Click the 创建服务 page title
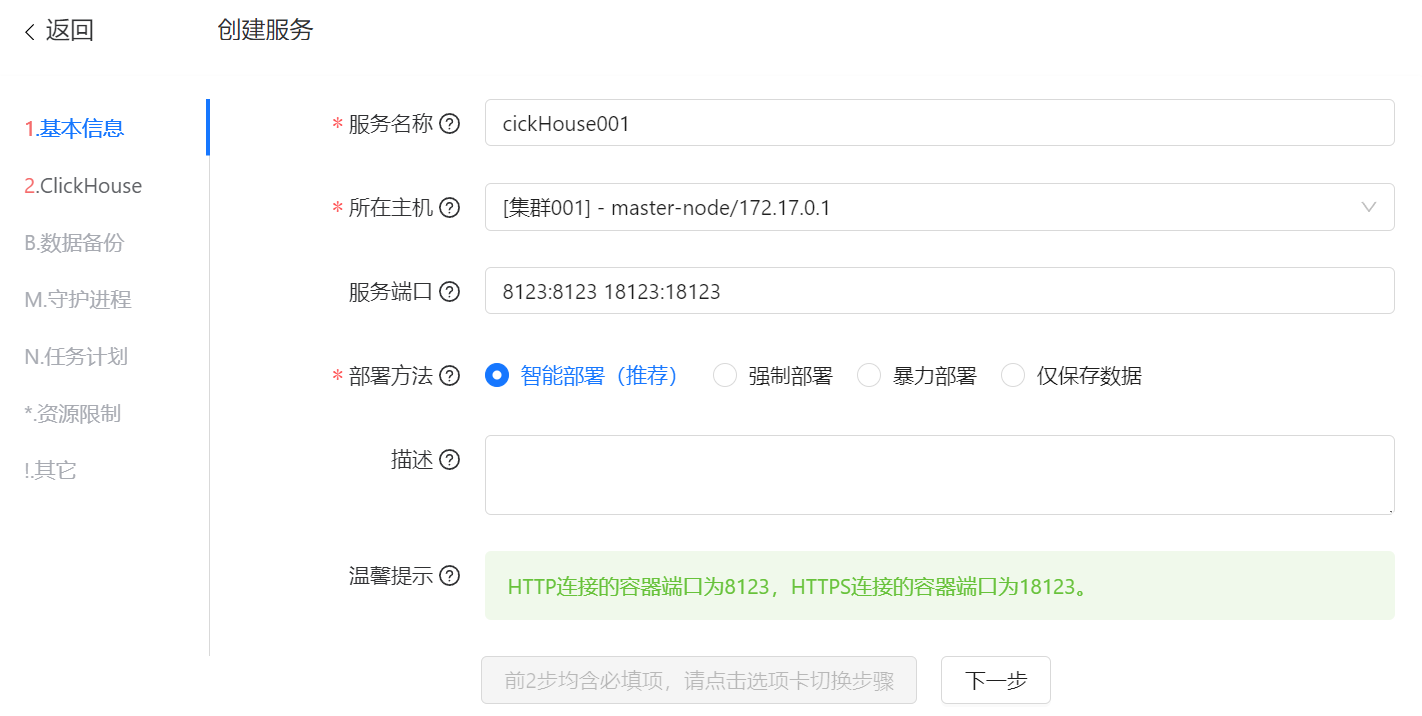The width and height of the screenshot is (1422, 716). coord(265,30)
